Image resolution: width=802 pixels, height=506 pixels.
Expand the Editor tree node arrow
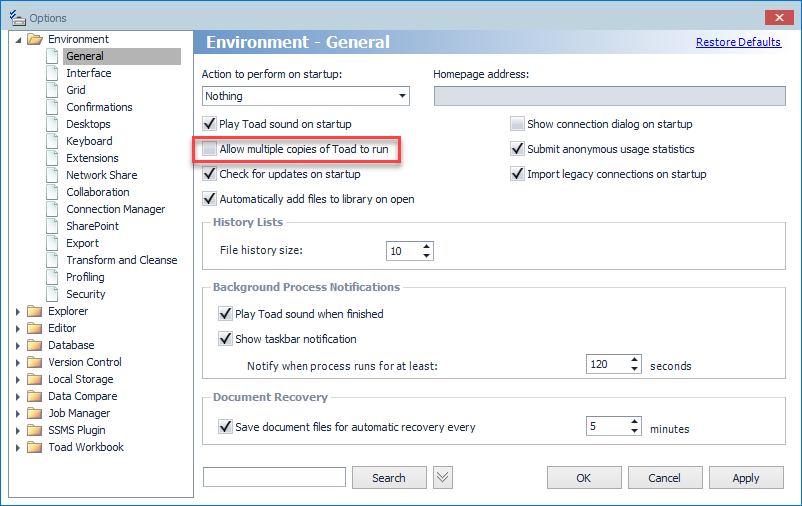(x=18, y=328)
